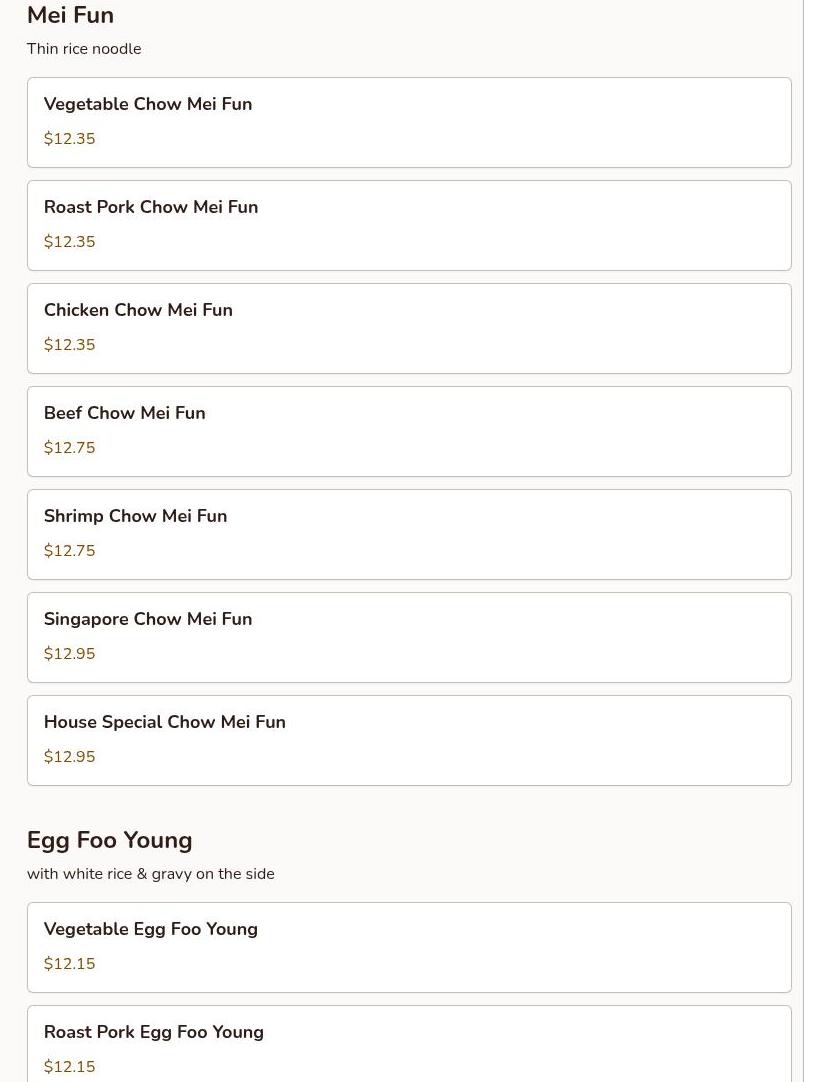Image resolution: width=824 pixels, height=1082 pixels.
Task: Click the "Thin rice noodle" description text
Action: [84, 49]
